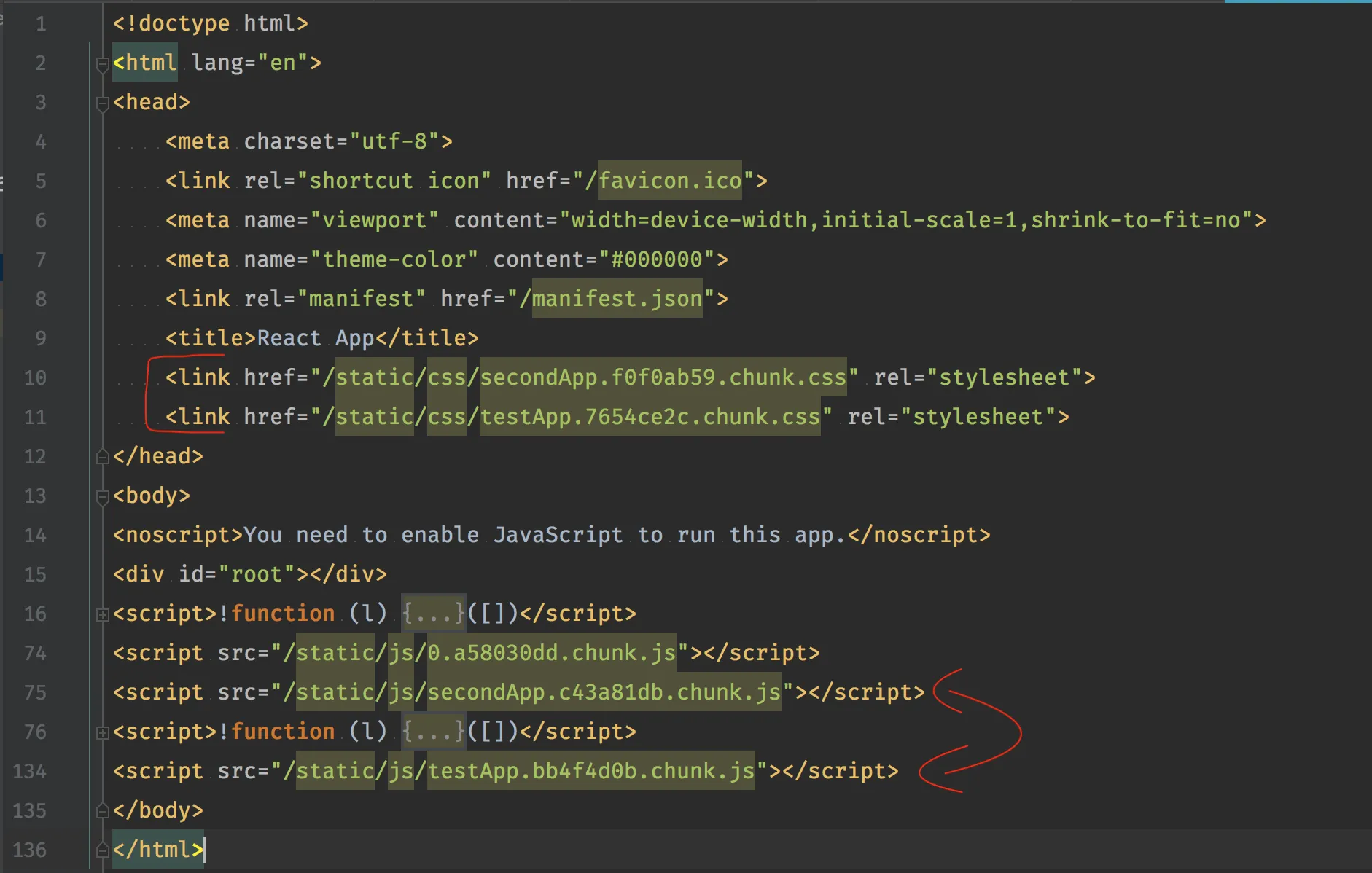The height and width of the screenshot is (873, 1372).
Task: Click the opening <body> tag
Action: (152, 496)
